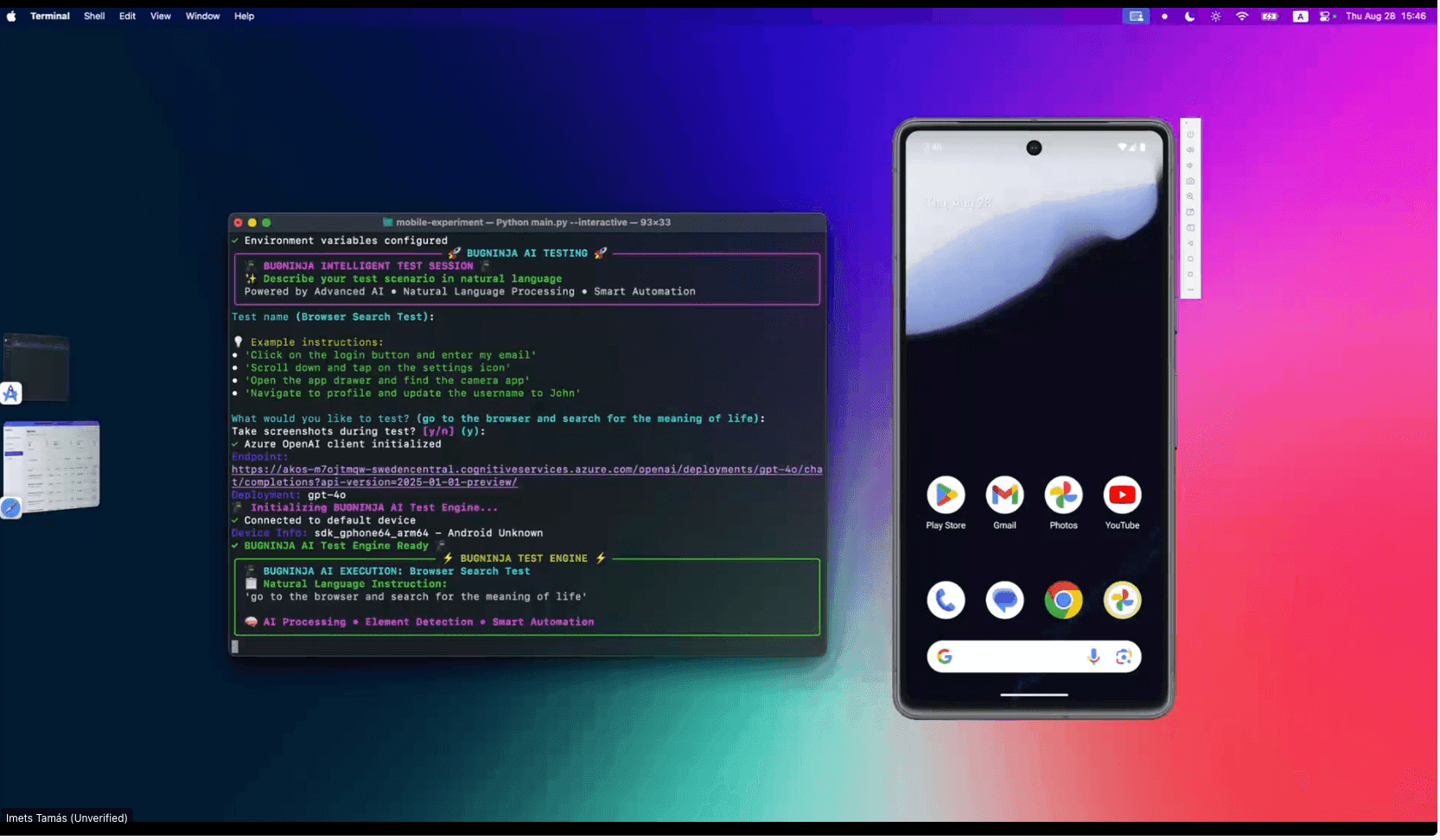Screen dimensions: 1440x840
Task: Click the emulator volume up icon
Action: point(1192,150)
